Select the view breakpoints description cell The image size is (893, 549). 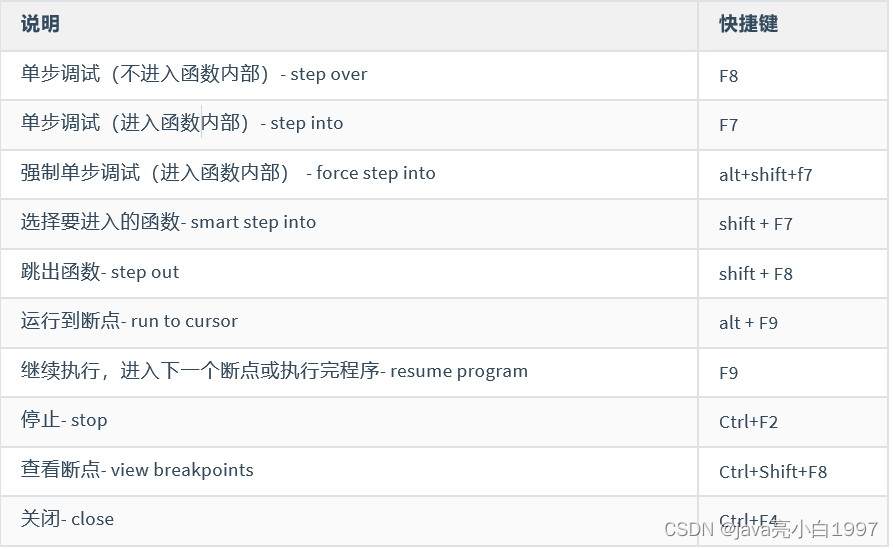pos(137,470)
